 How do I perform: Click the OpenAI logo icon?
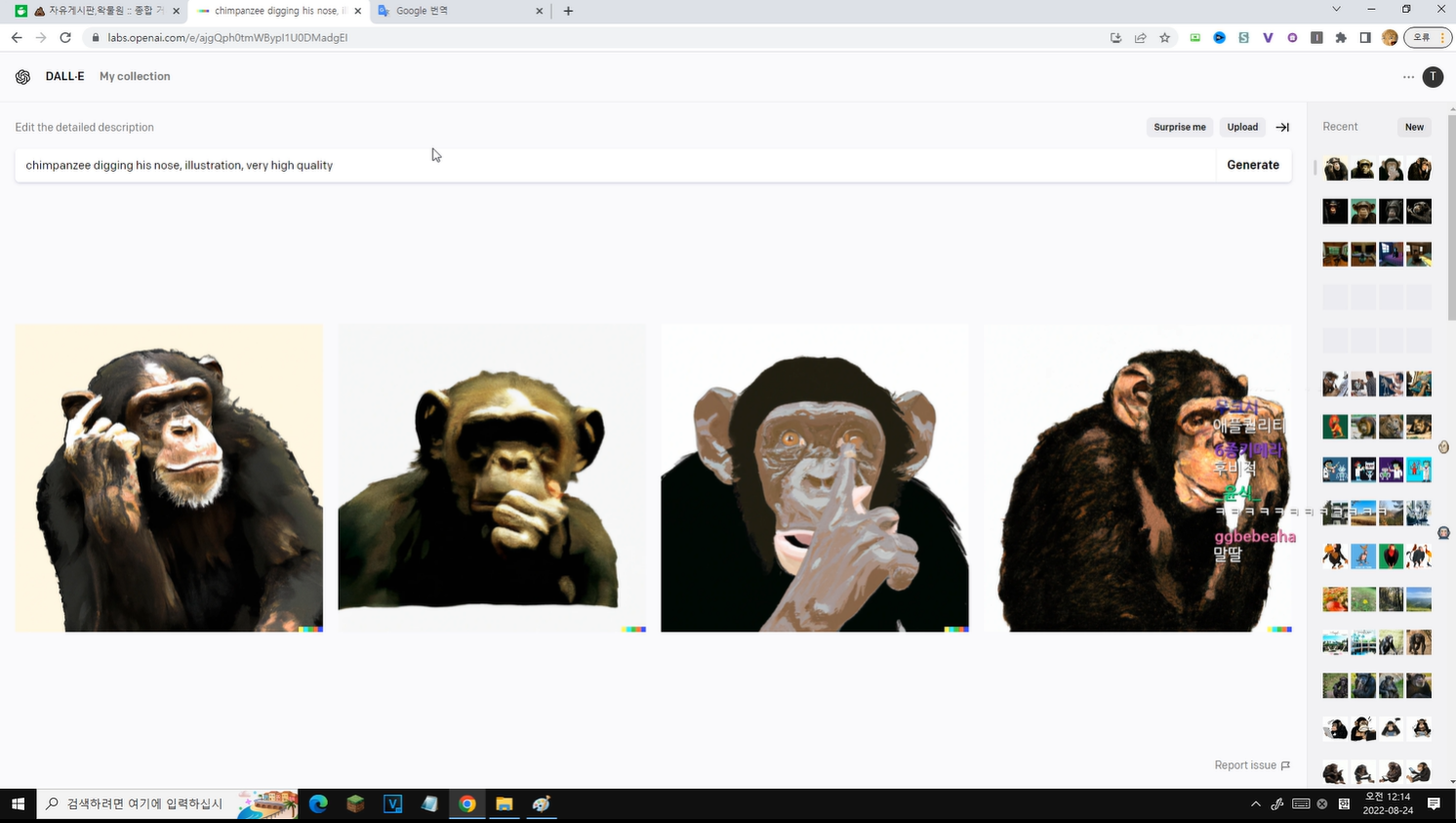(22, 77)
